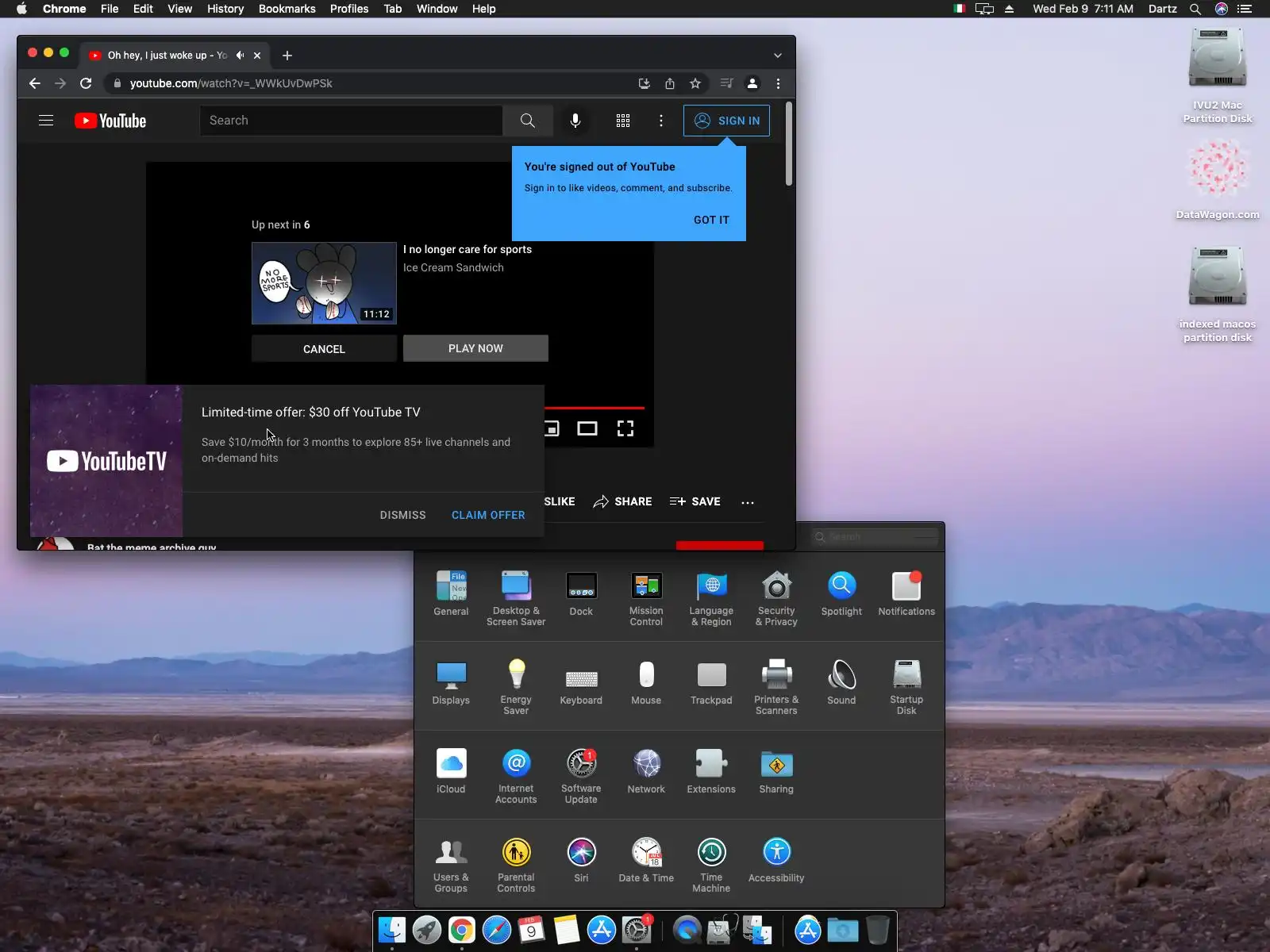
Task: Open the Profiles menu
Action: point(349,9)
